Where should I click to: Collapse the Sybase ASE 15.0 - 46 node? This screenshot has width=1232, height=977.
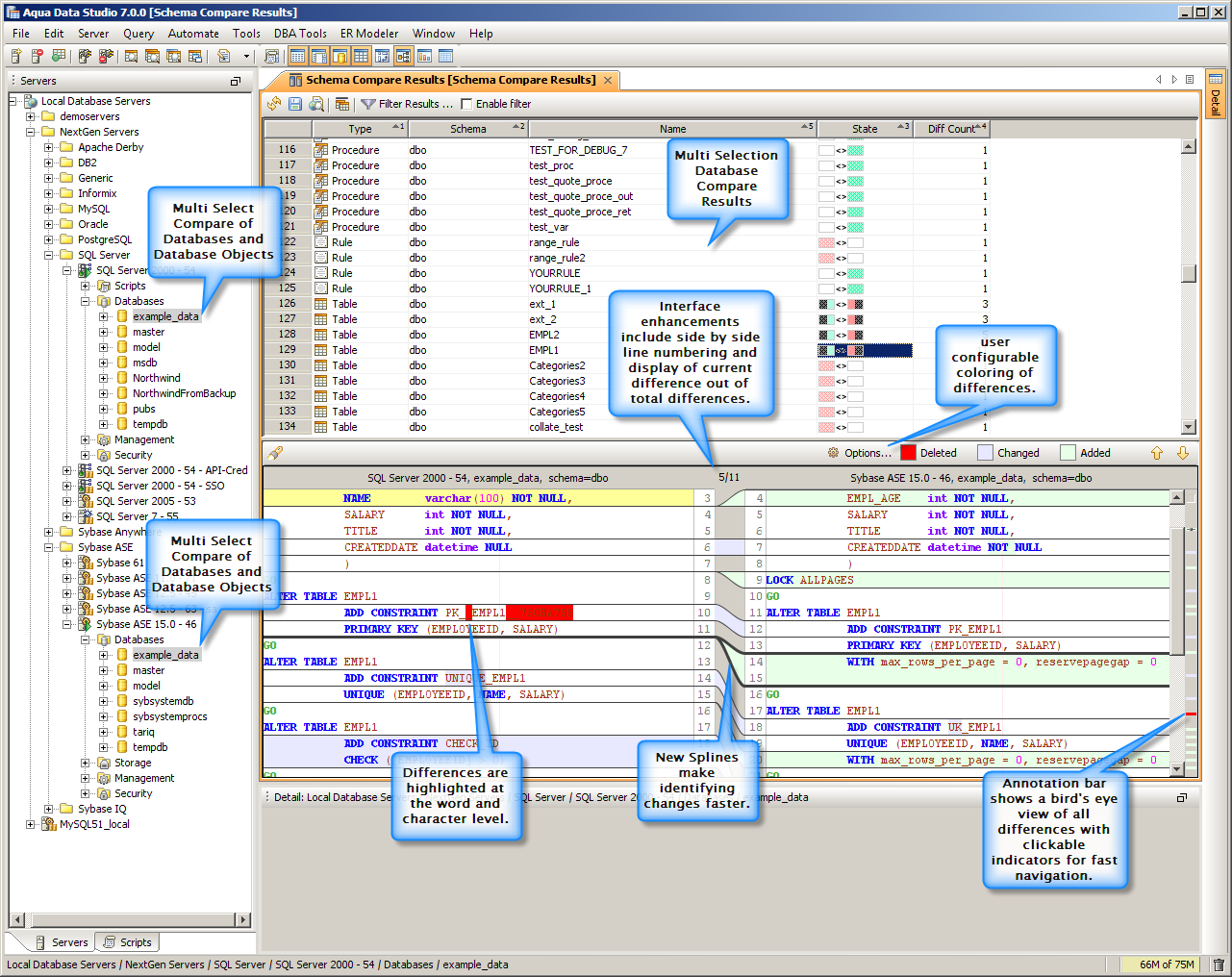point(67,624)
